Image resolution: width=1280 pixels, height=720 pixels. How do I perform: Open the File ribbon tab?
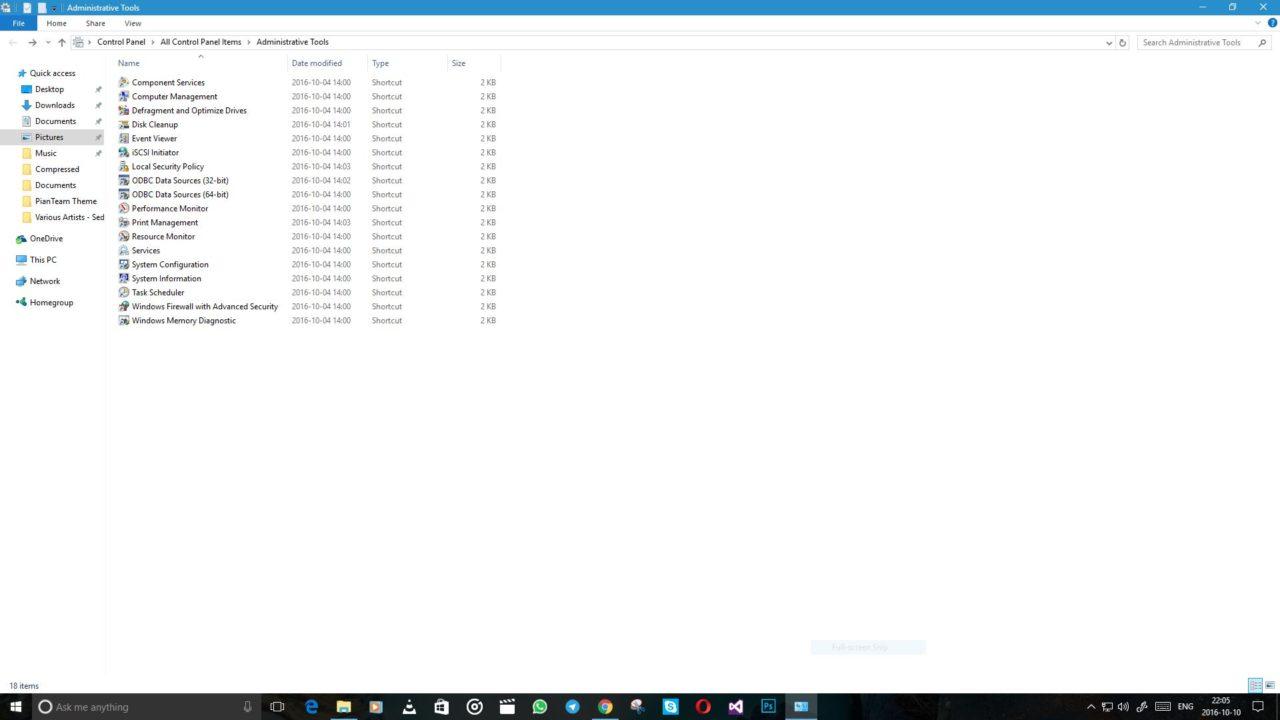coord(18,23)
